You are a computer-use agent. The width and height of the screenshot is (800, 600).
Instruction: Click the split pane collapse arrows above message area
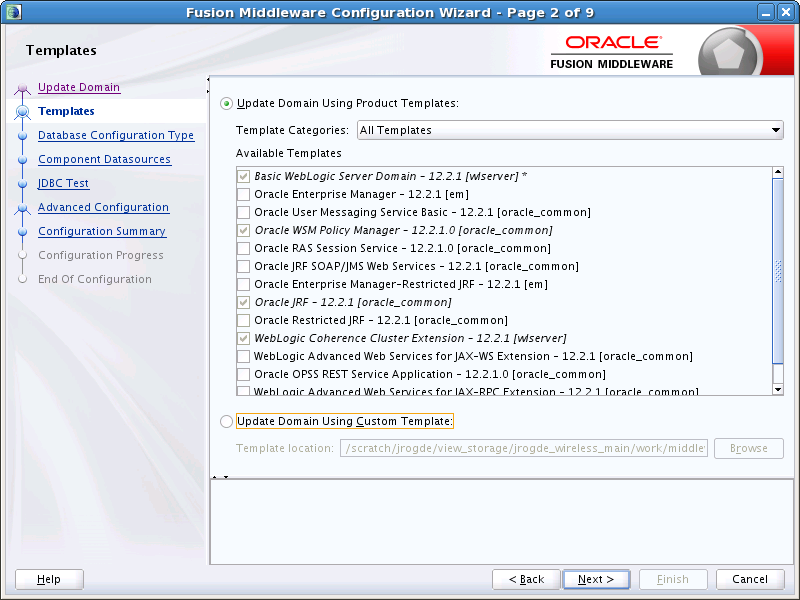(x=220, y=477)
